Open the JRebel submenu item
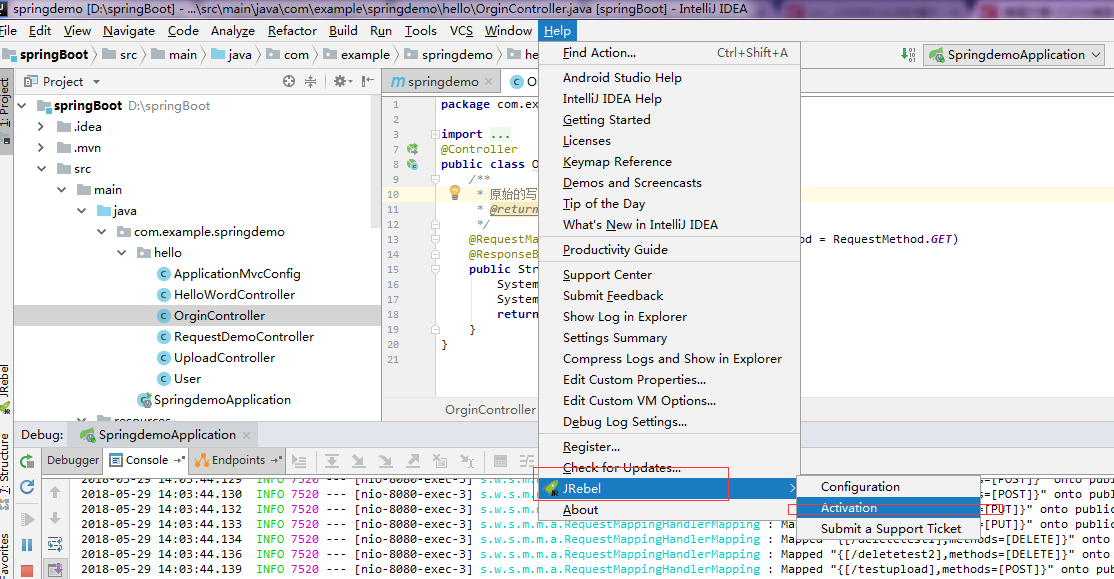This screenshot has width=1114, height=579. (x=669, y=488)
